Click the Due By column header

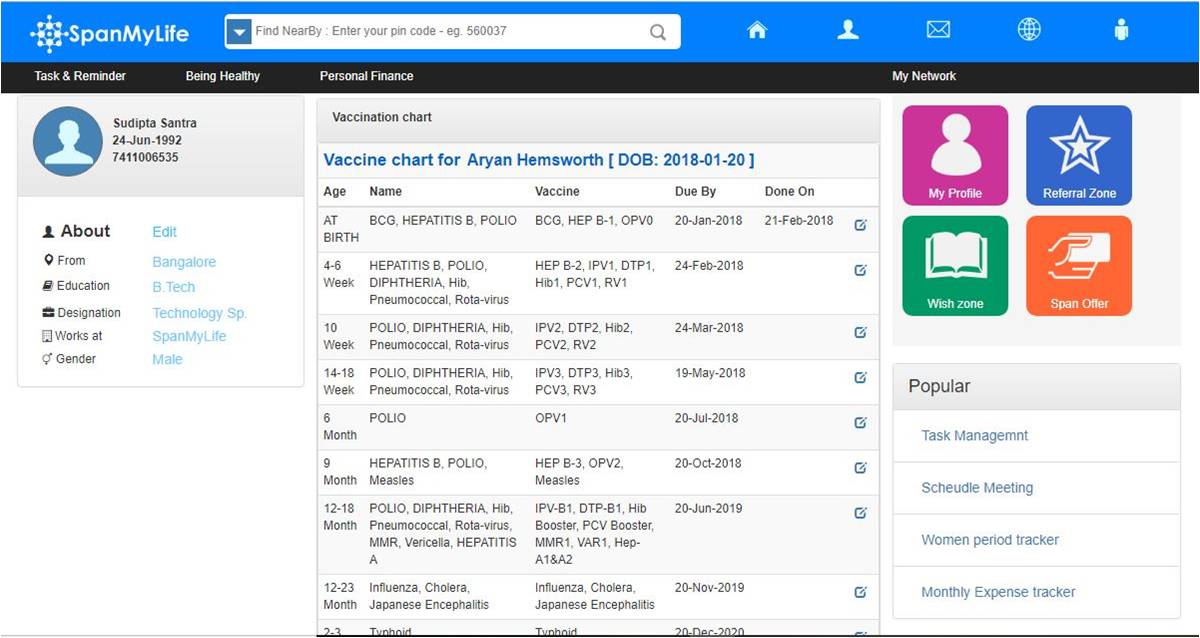coord(695,191)
